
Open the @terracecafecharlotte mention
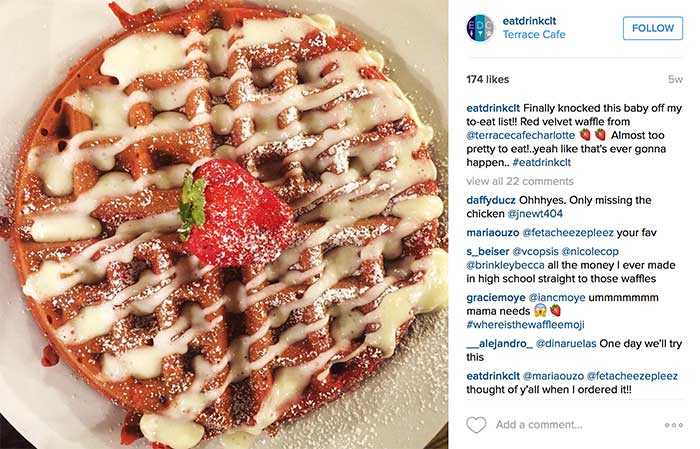click(521, 135)
